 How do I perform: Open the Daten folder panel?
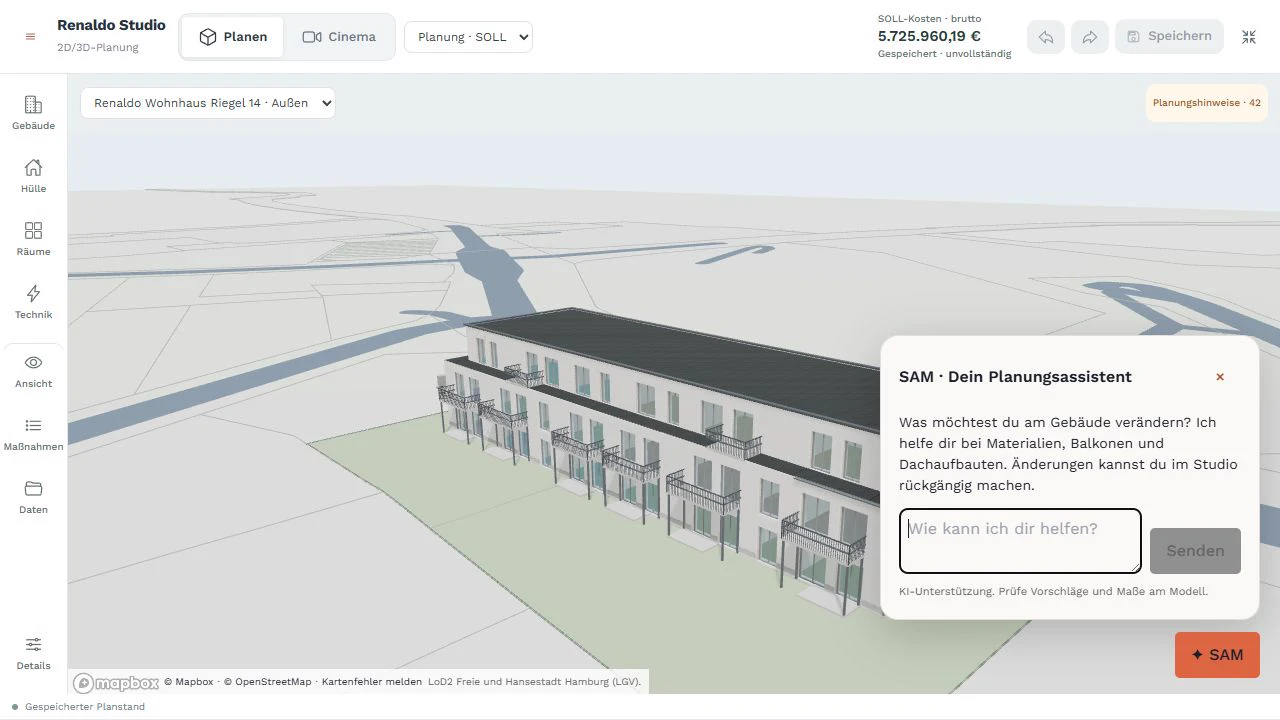point(33,497)
